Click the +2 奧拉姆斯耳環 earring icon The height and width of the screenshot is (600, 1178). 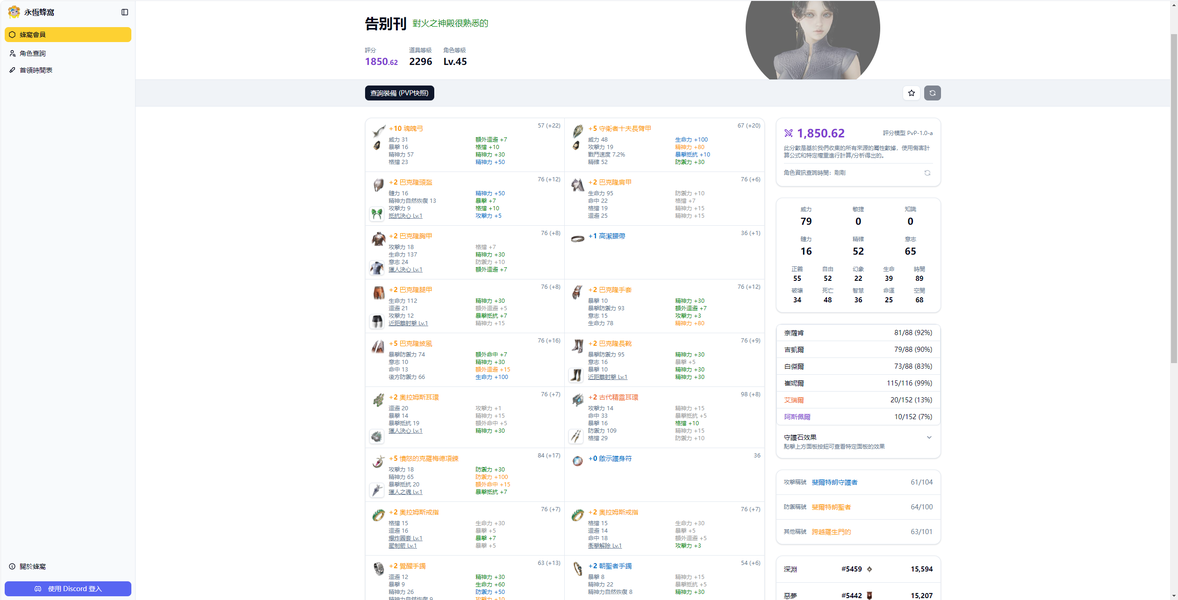(x=378, y=400)
